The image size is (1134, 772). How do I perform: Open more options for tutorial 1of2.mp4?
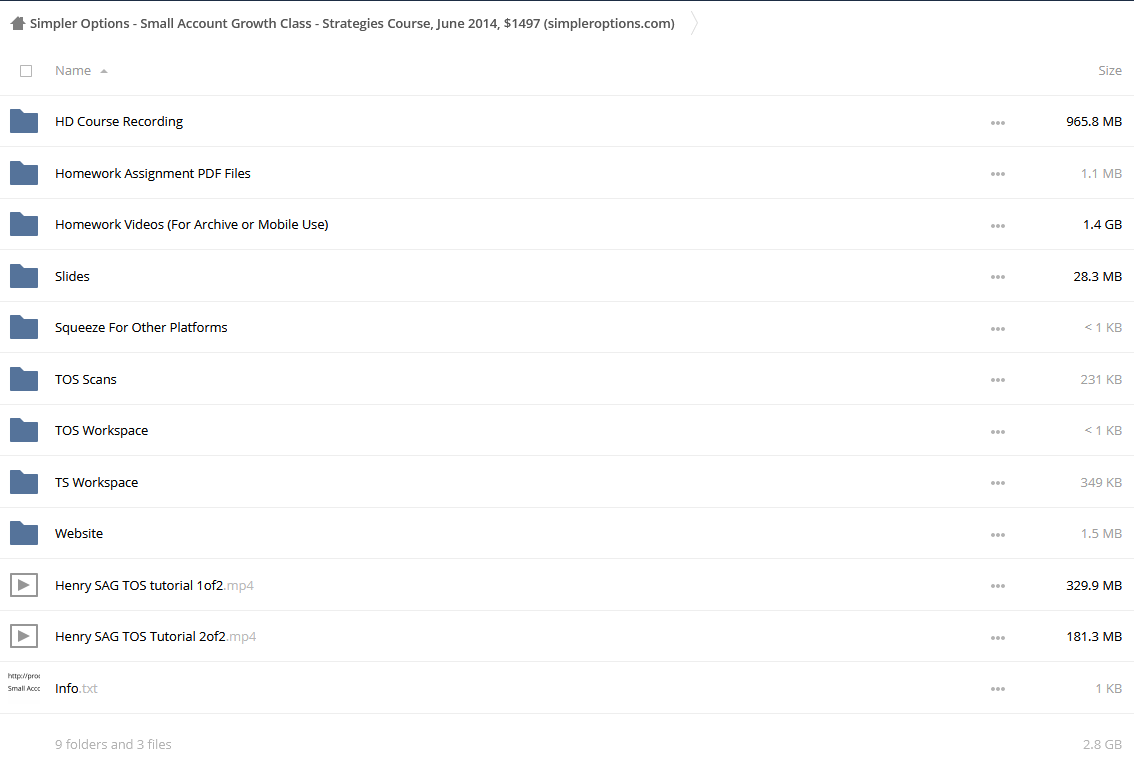[x=997, y=586]
